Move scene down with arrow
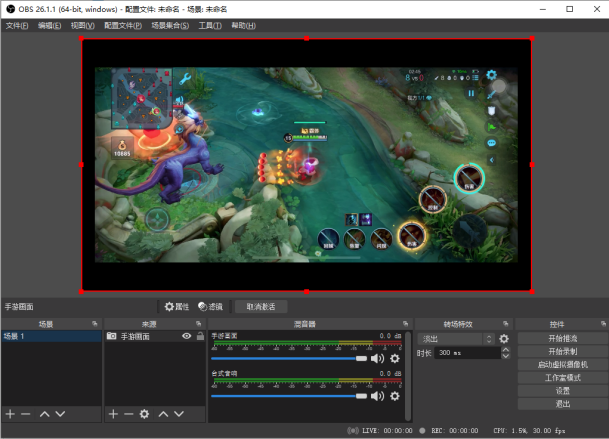Screen dimensions: 609x439 click(x=60, y=414)
